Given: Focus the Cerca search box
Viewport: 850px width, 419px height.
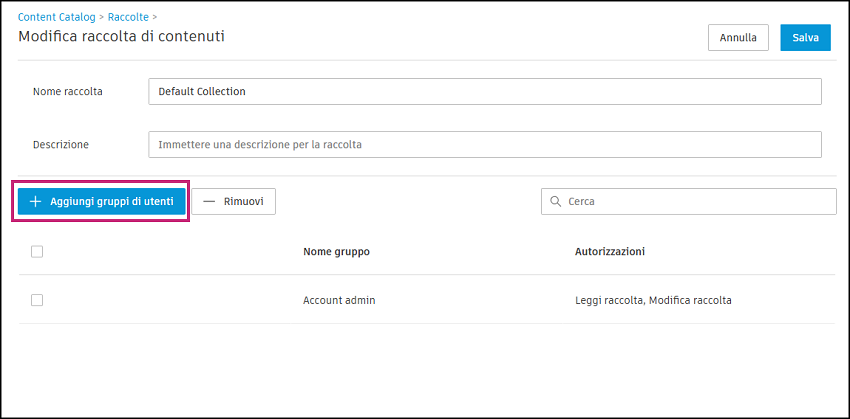Looking at the screenshot, I should point(696,201).
